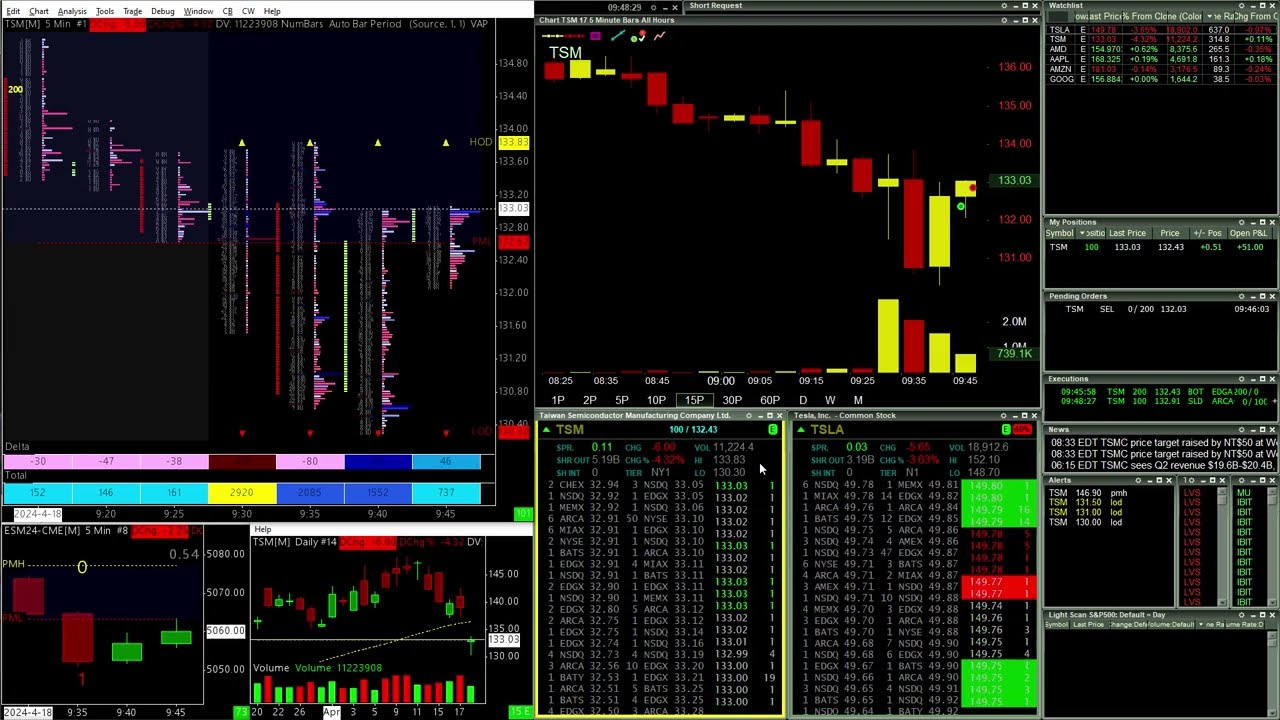Click the magenta square icon in TSM chart toolbar
The width and height of the screenshot is (1280, 720).
coord(595,36)
